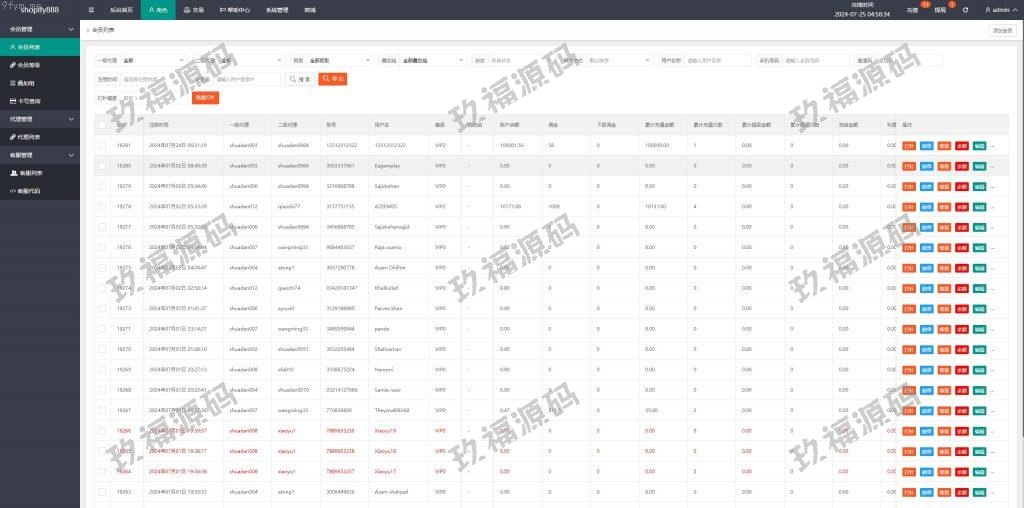Switch to the 交易 top menu

[193, 9]
